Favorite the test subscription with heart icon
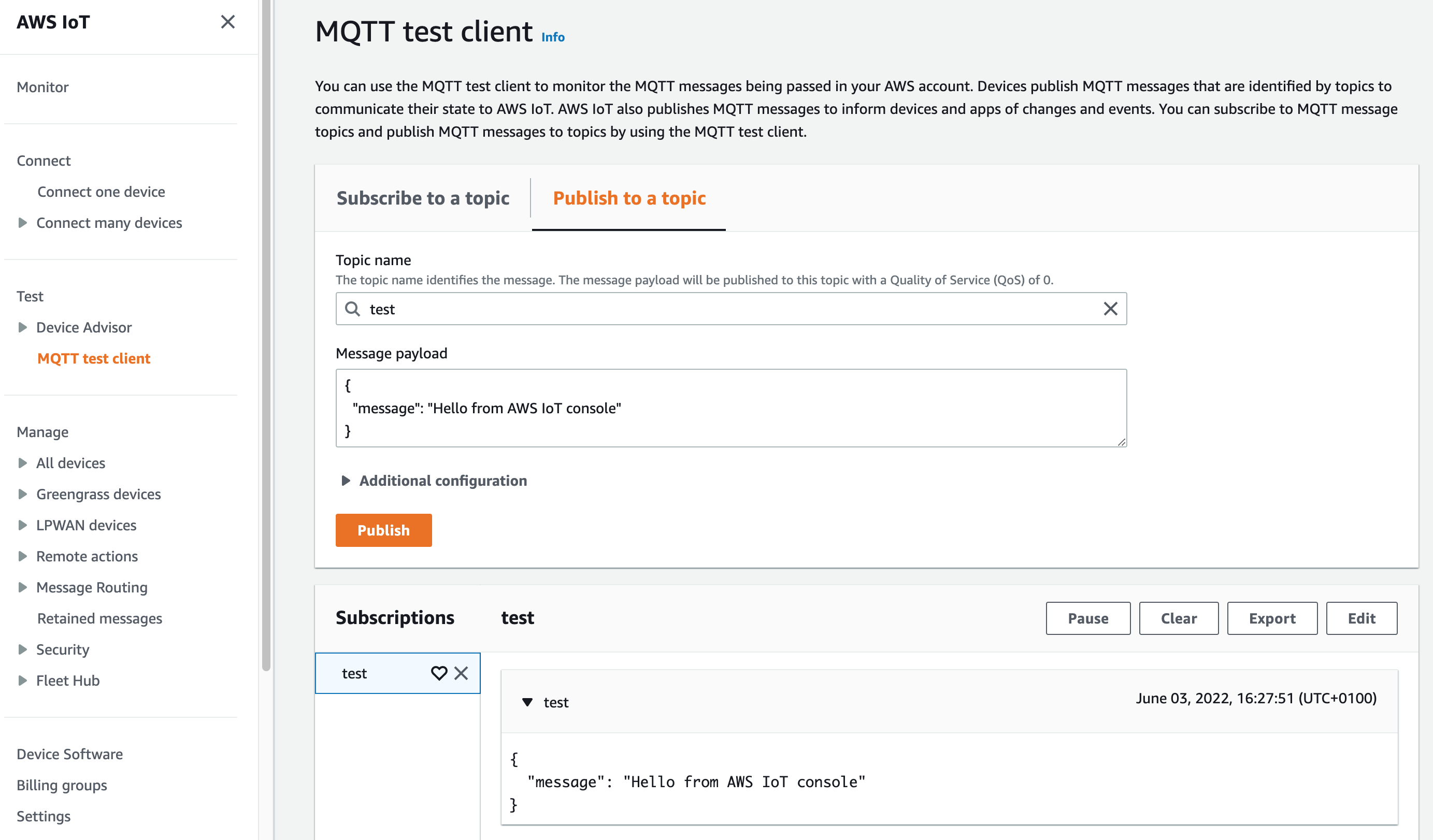 [x=438, y=673]
